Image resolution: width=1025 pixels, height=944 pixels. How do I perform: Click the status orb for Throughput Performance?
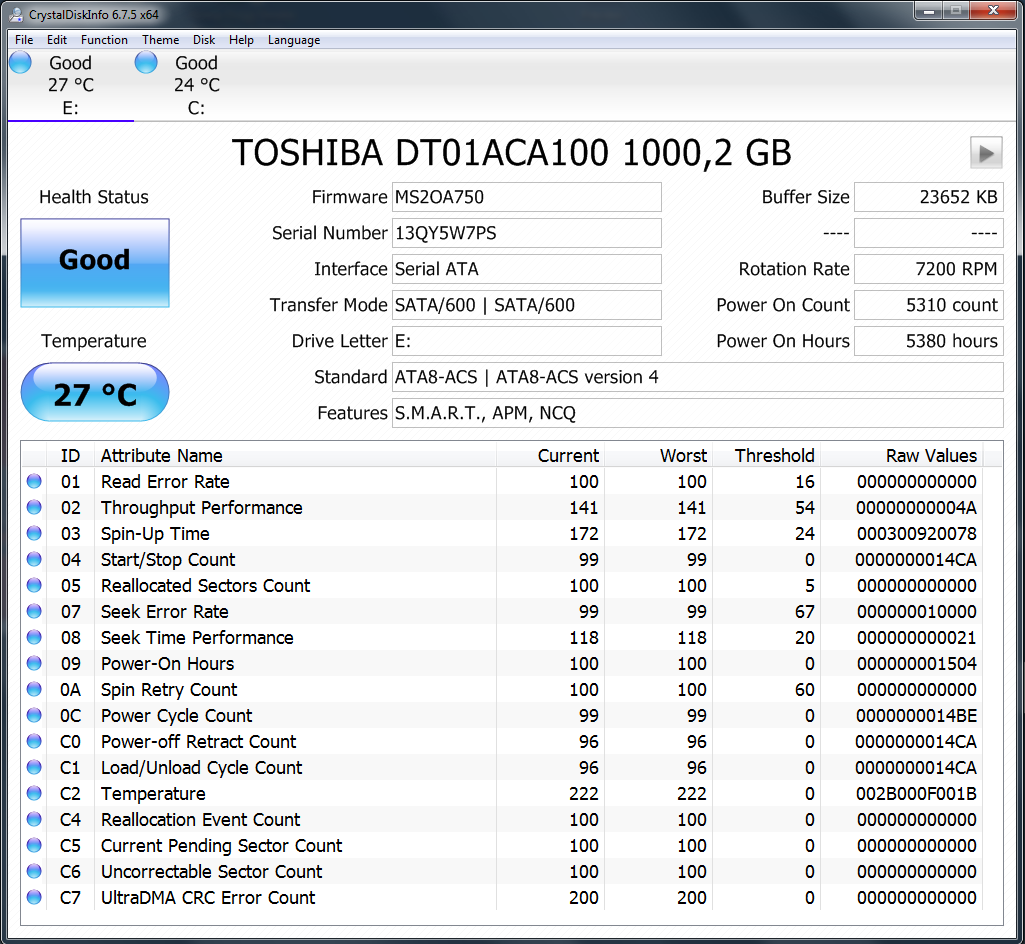pyautogui.click(x=34, y=507)
